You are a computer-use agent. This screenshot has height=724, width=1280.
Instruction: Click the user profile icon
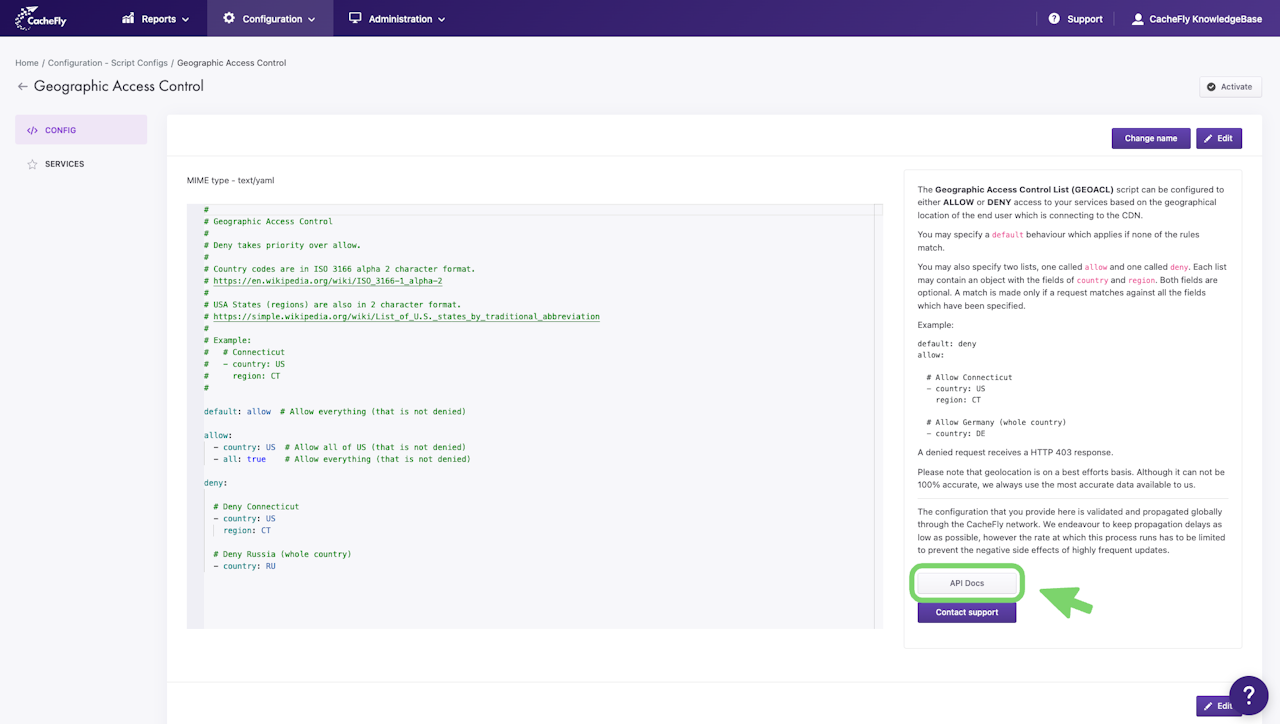[x=1137, y=18]
